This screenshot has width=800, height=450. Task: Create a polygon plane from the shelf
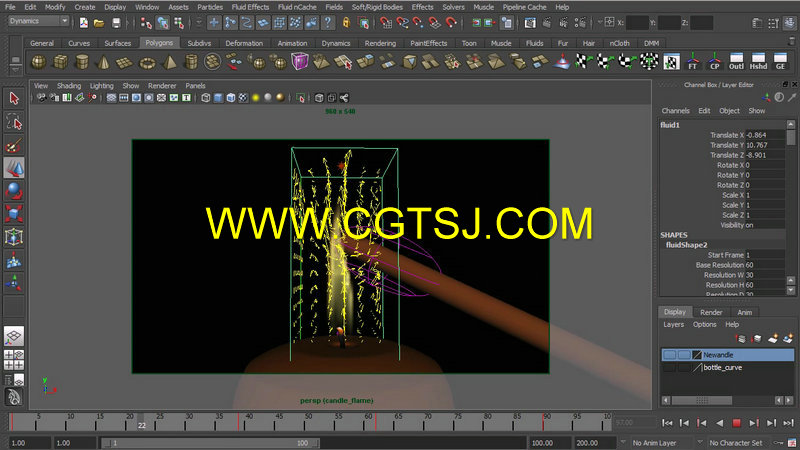pos(124,62)
